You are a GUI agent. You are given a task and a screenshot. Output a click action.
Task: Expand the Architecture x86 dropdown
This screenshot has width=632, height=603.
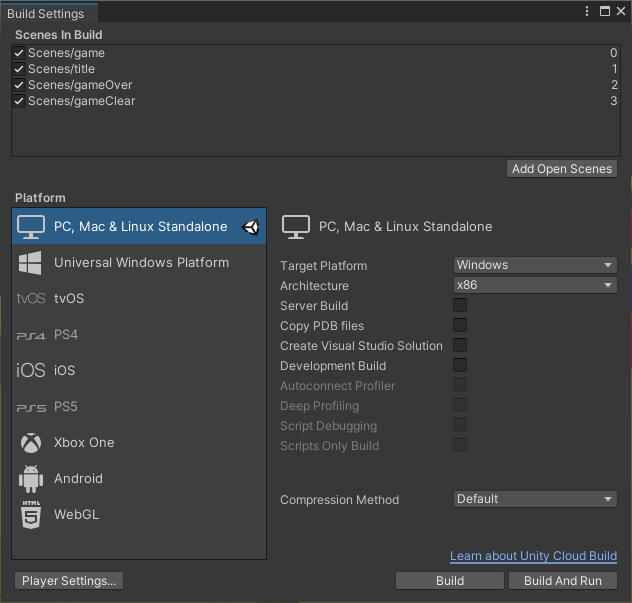(x=535, y=285)
